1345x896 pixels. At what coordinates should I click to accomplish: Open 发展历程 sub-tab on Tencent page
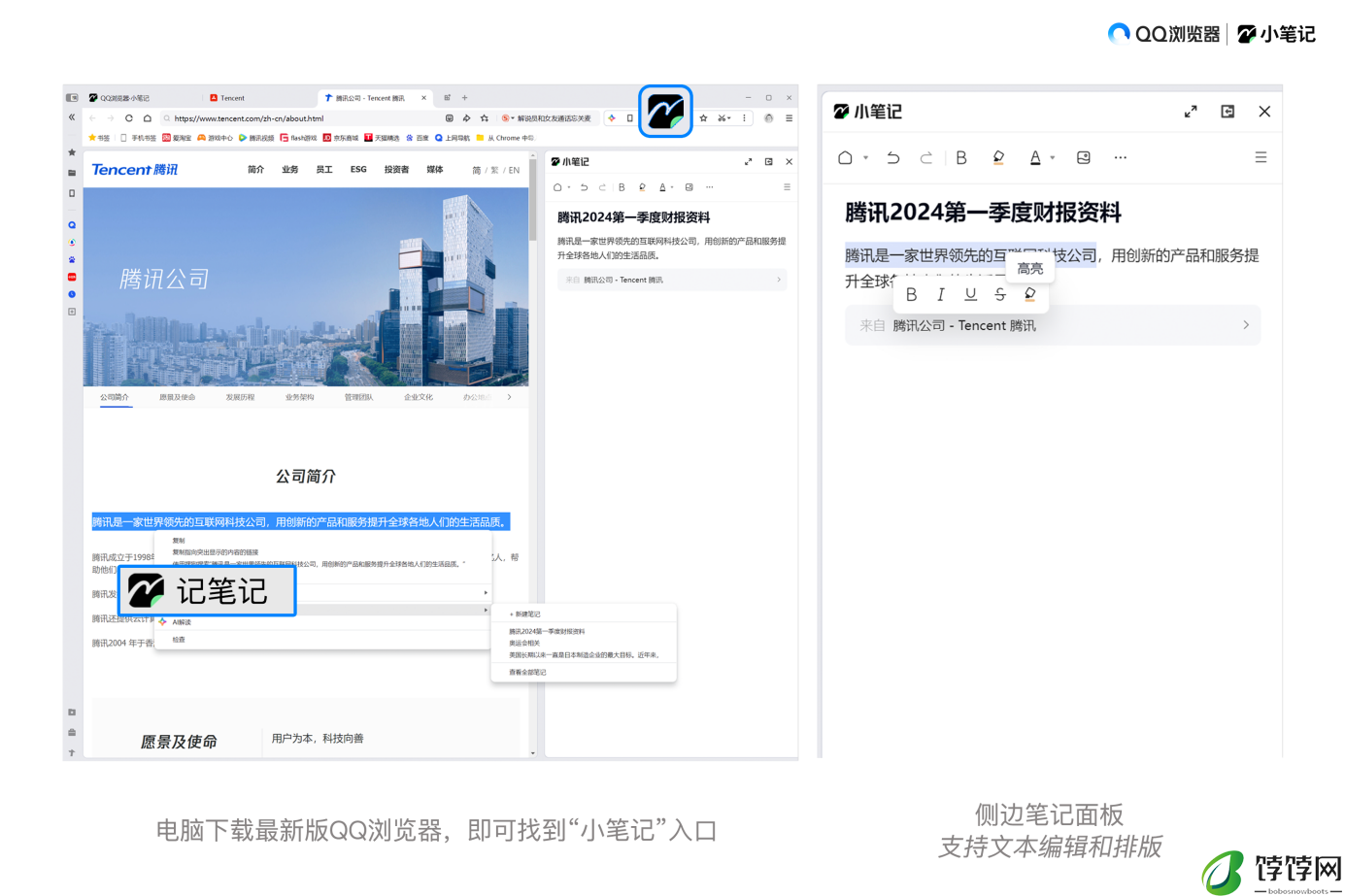click(x=240, y=397)
